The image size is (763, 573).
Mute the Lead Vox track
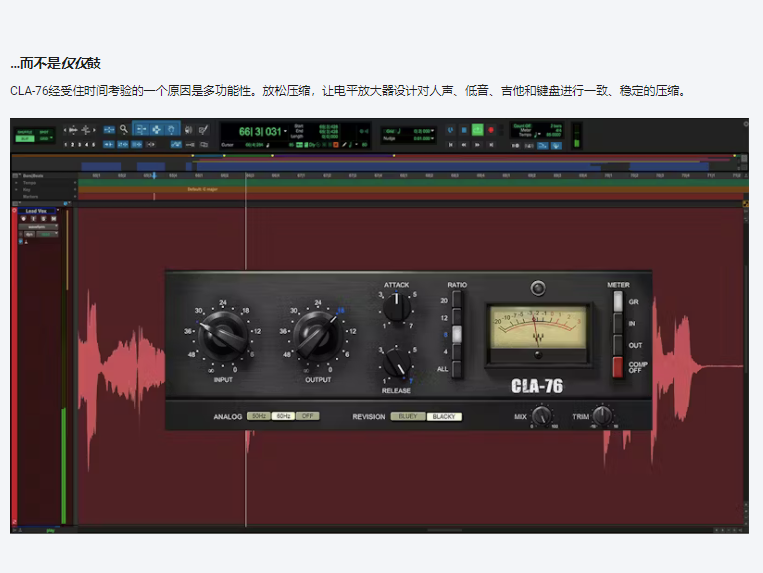tap(54, 218)
